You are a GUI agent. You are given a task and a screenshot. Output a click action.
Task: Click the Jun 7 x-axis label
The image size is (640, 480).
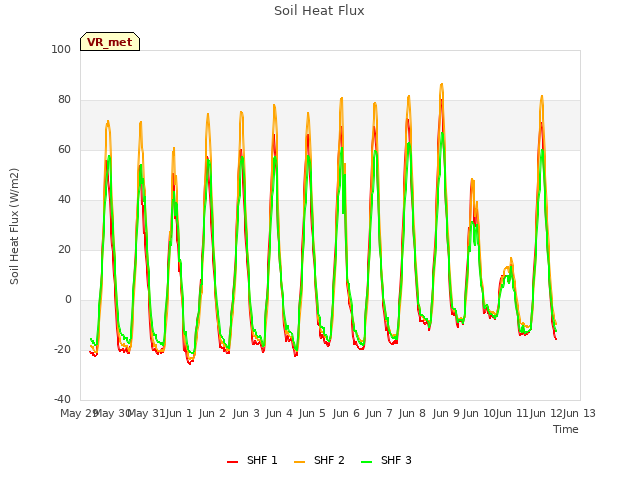(x=379, y=413)
